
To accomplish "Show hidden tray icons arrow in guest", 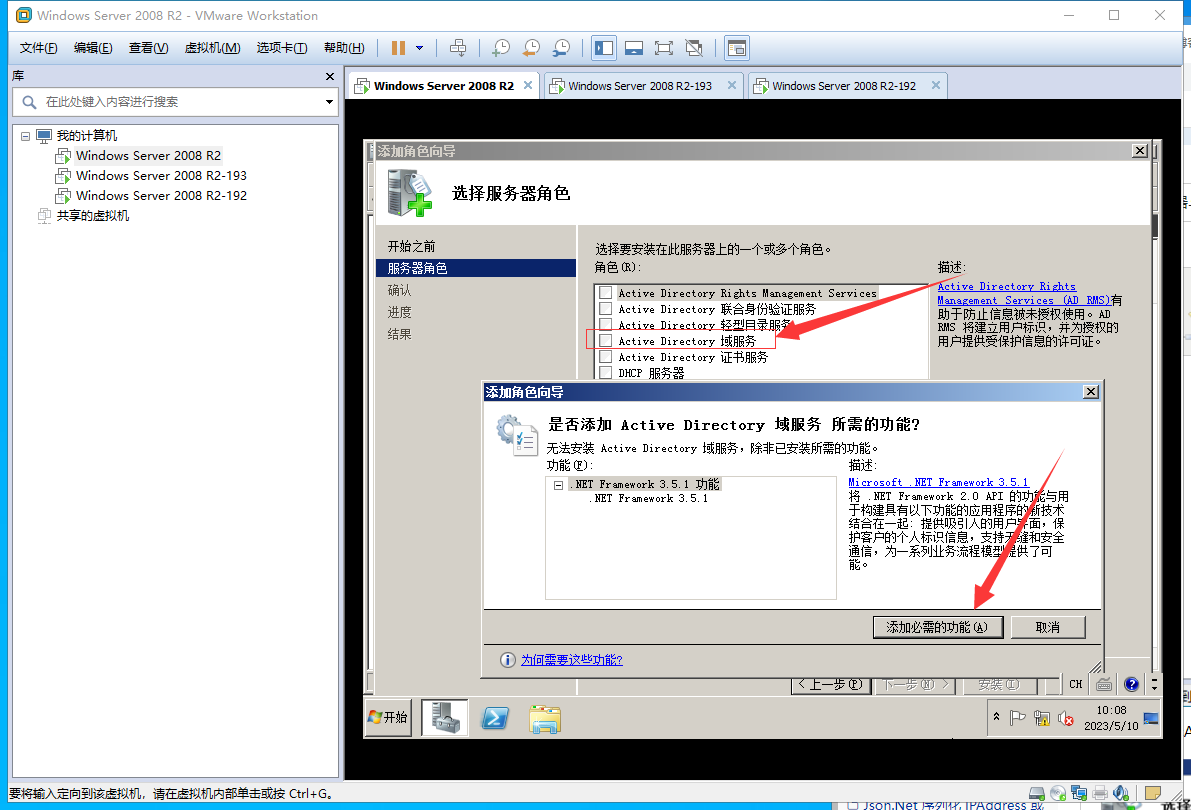I will point(997,717).
